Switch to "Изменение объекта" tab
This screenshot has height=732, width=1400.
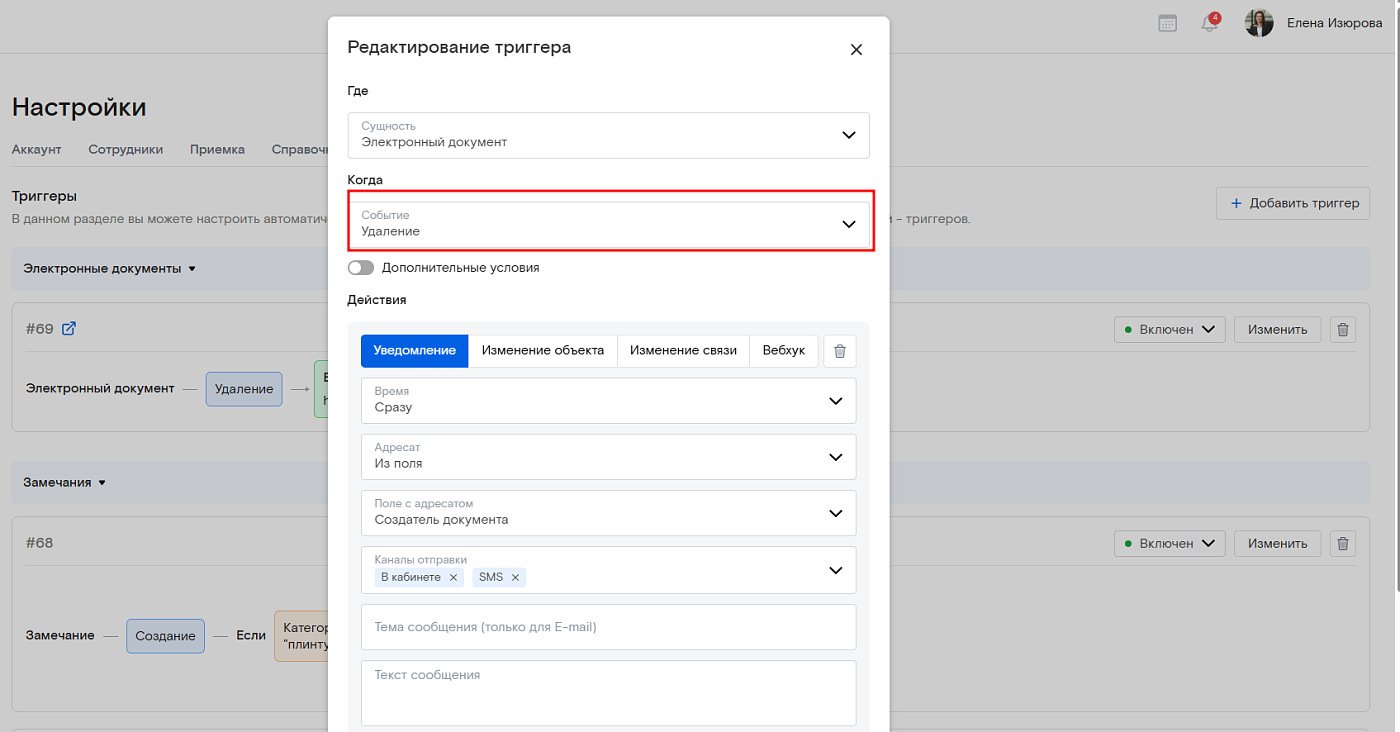[x=542, y=351]
